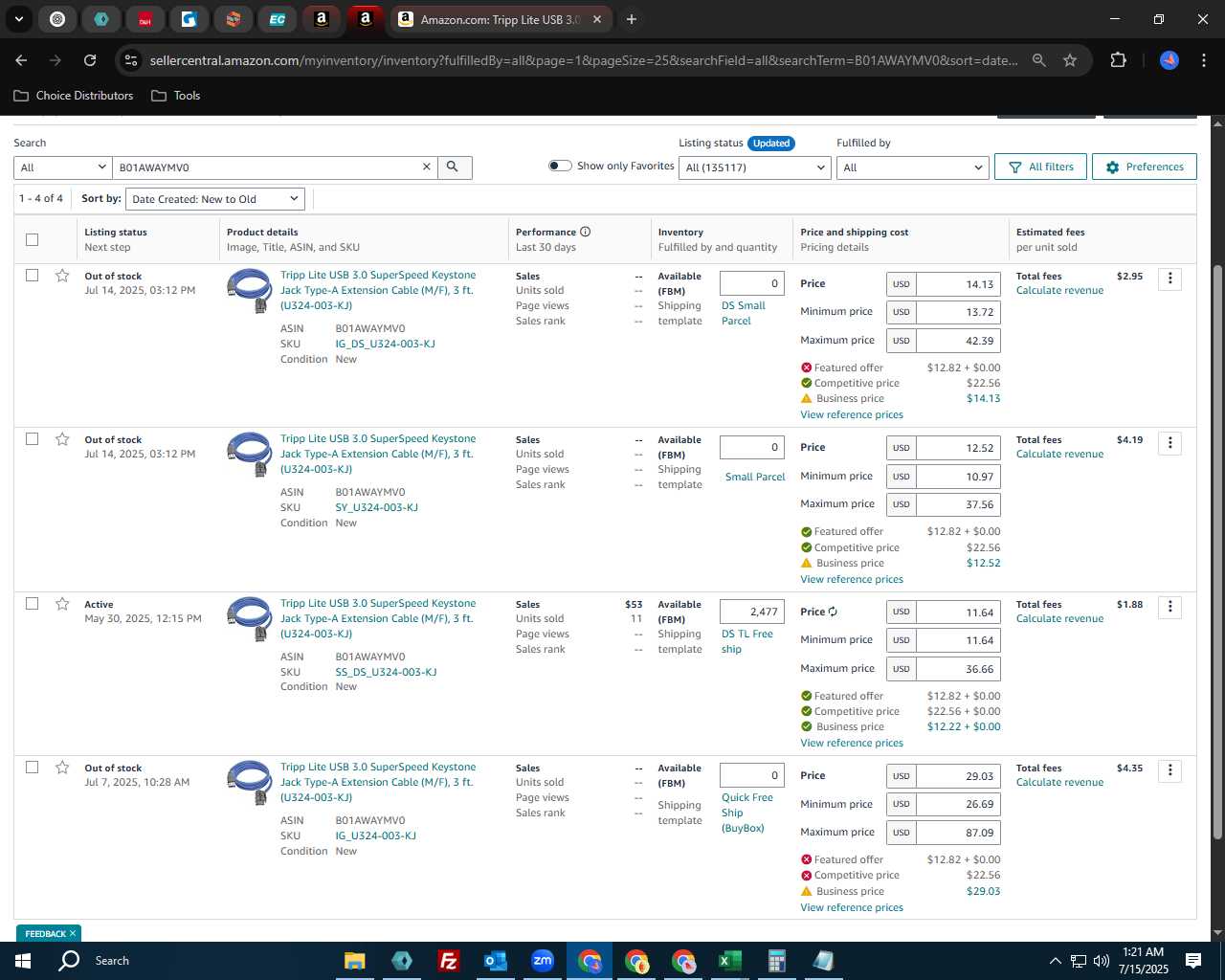Open the three-dot menu for IG_DS_U324-003-KJ
This screenshot has width=1225, height=980.
pos(1169,278)
